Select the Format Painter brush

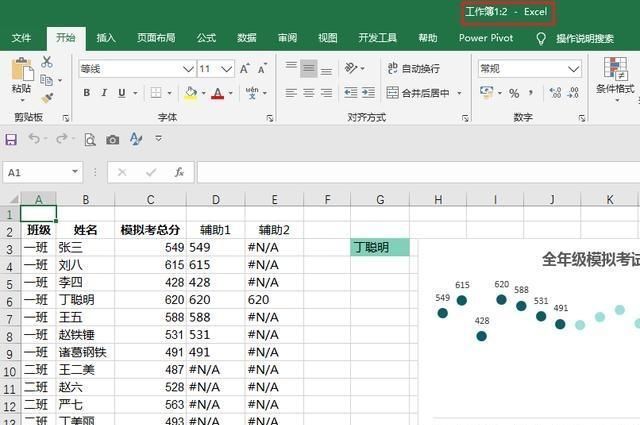pos(47,97)
